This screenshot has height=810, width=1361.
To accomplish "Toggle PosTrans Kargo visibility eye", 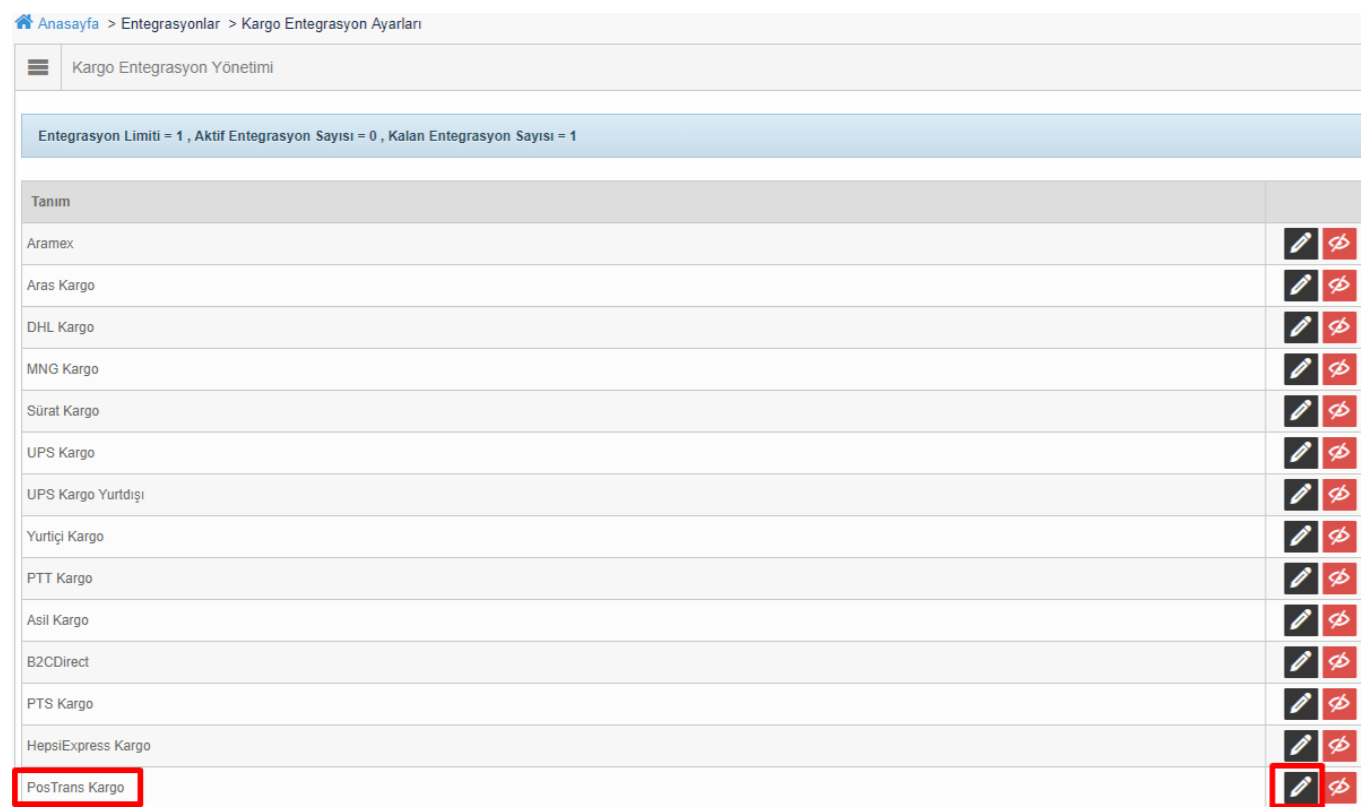I will [x=1339, y=788].
